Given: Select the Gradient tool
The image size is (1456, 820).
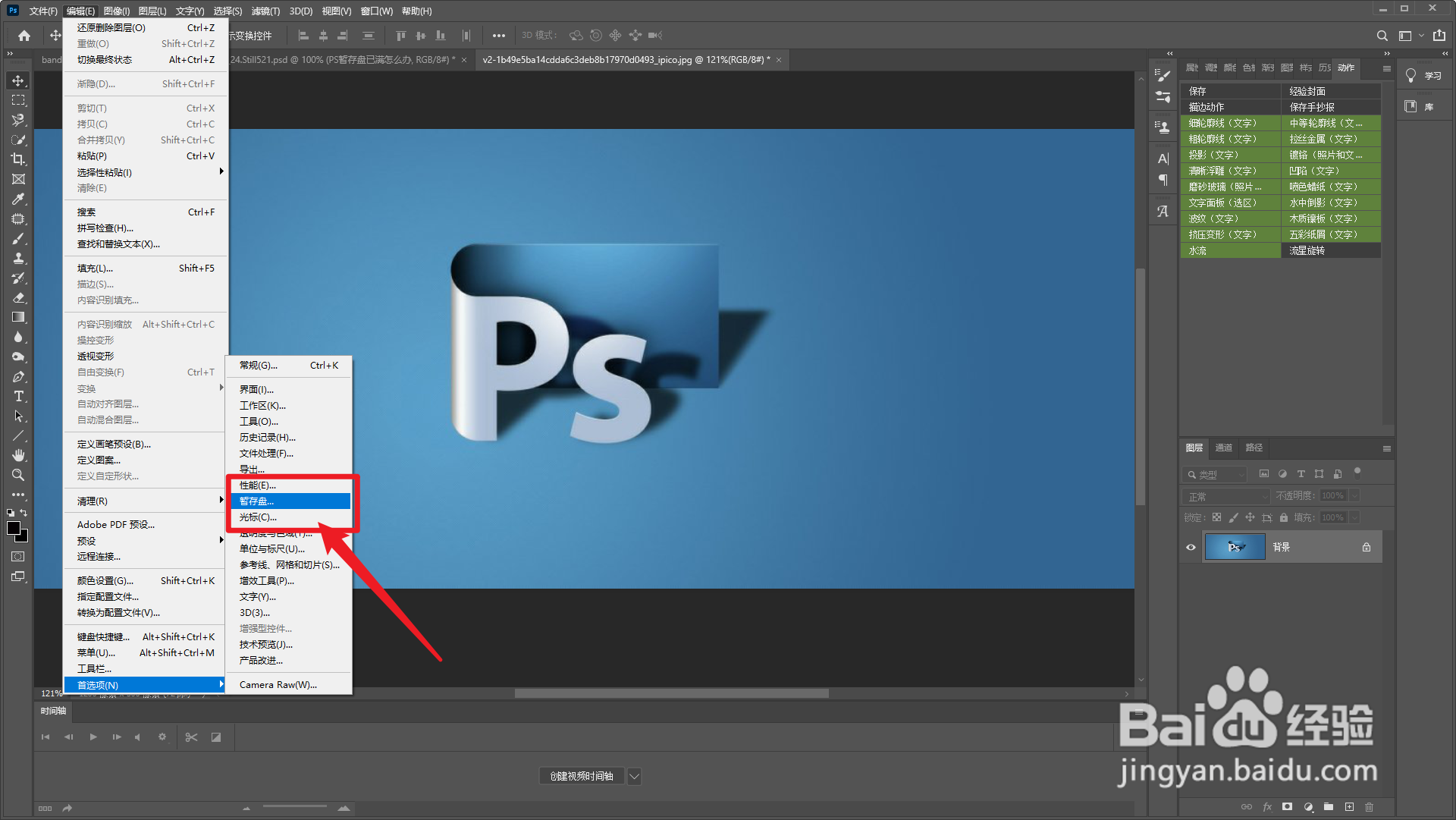Looking at the screenshot, I should tap(18, 317).
